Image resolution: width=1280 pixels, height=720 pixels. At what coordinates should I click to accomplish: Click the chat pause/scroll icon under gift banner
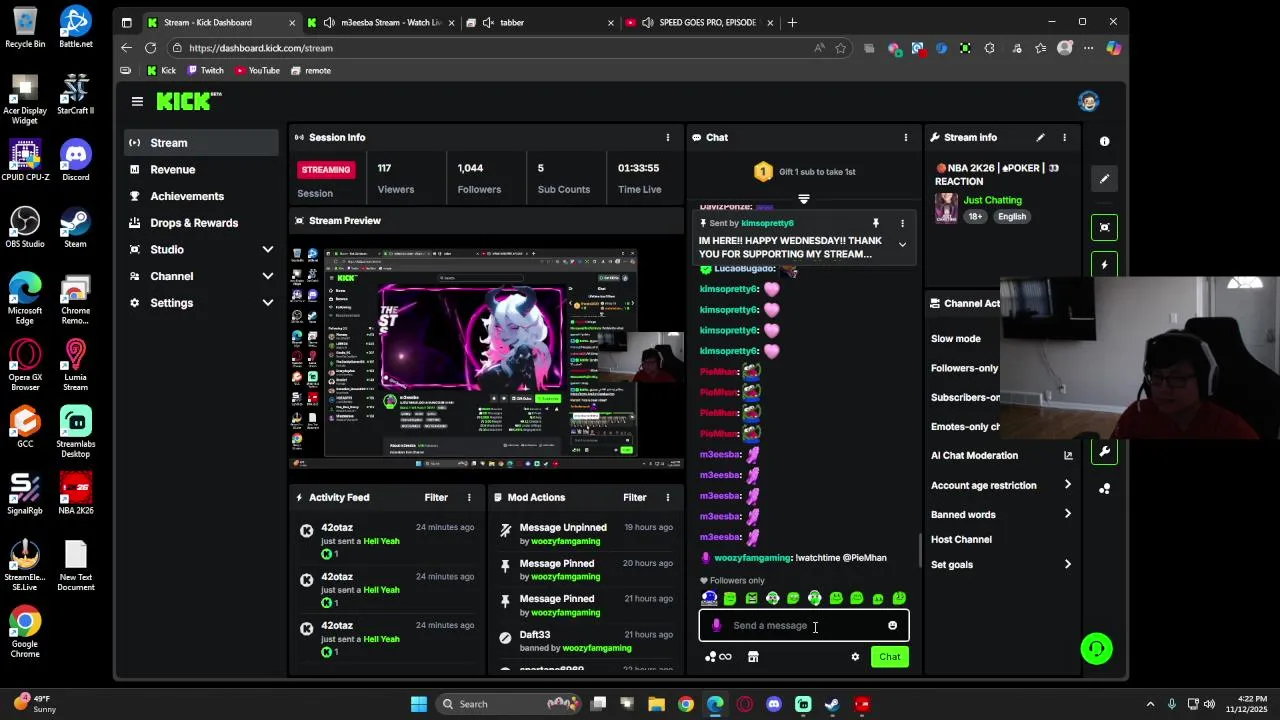point(803,199)
